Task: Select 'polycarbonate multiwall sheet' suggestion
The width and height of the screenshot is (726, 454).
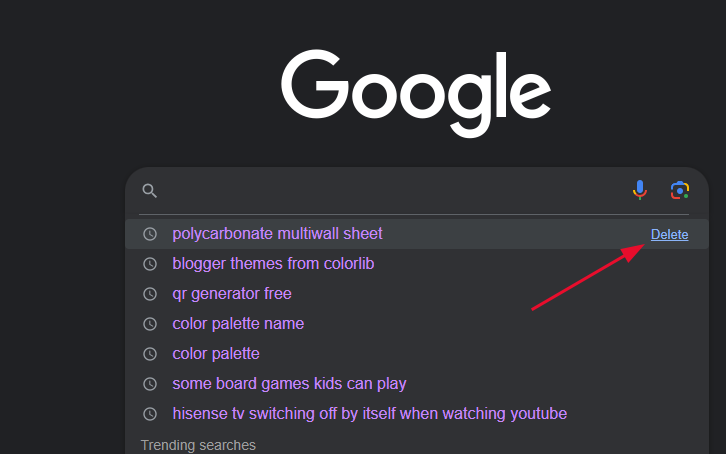Action: (x=277, y=234)
